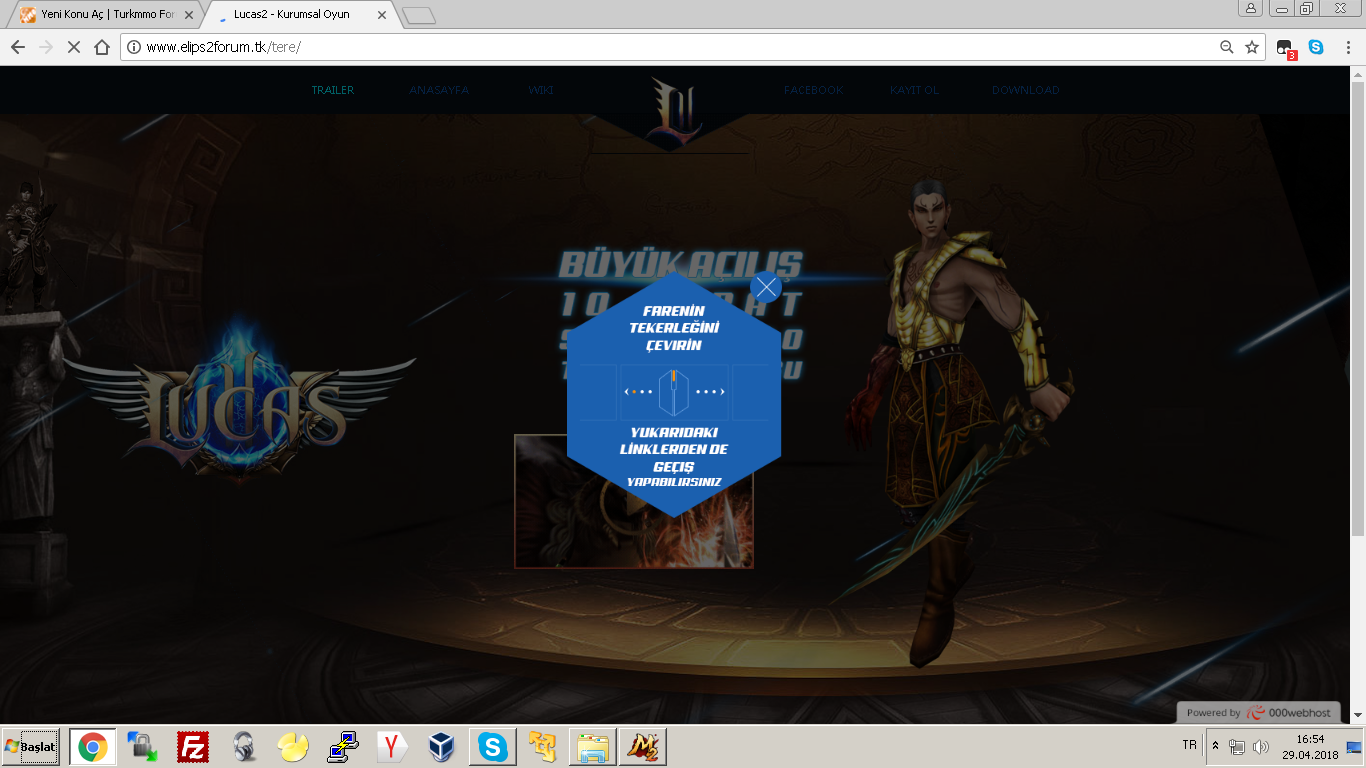
Task: Click the mouse wheel icon in the popup
Action: 674,392
